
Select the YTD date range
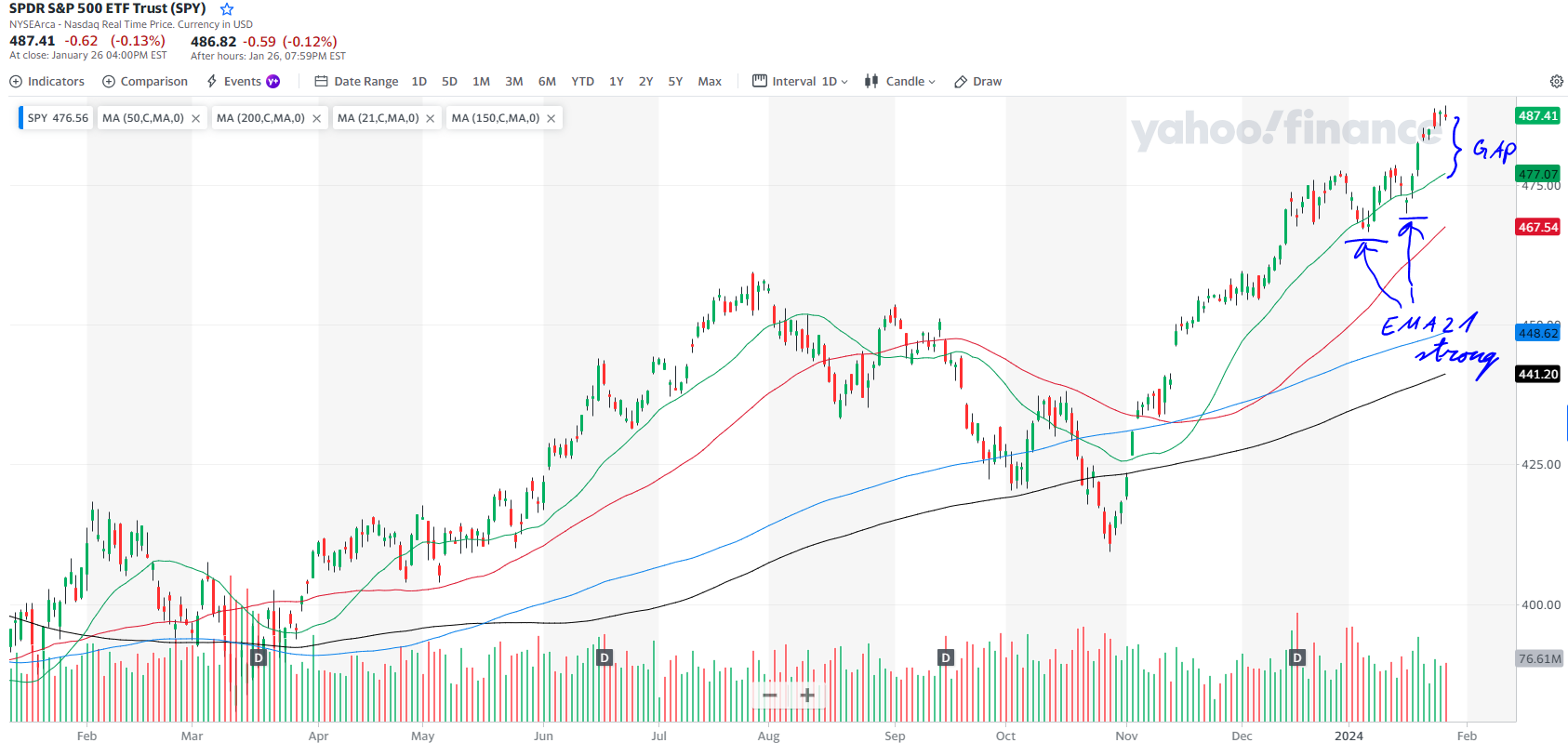pos(582,82)
